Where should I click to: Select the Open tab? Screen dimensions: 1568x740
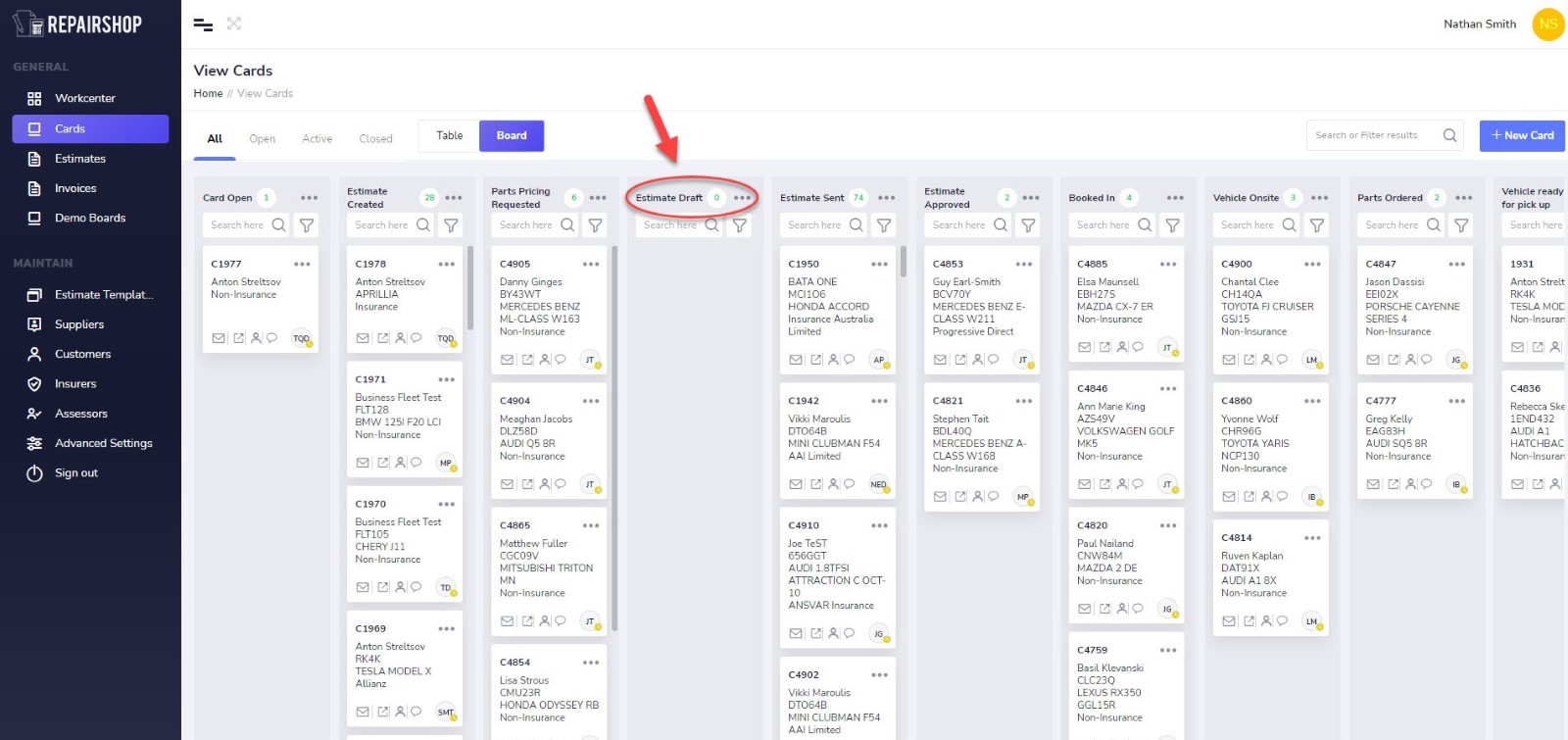pyautogui.click(x=262, y=139)
